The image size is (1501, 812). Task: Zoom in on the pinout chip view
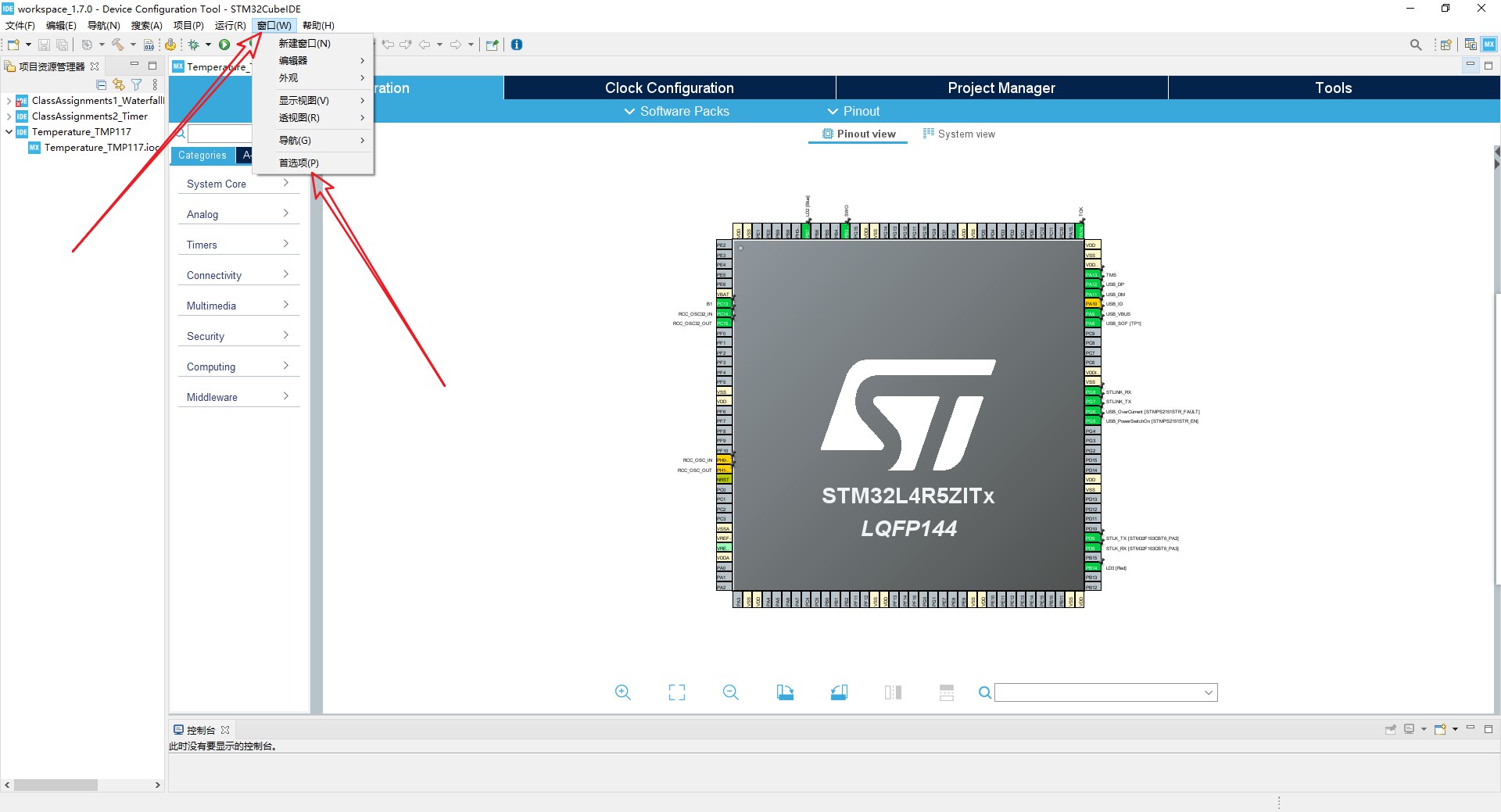623,692
